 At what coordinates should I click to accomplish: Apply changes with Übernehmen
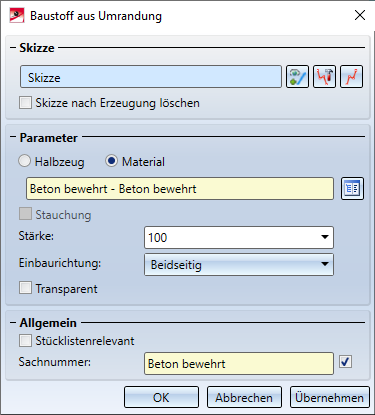click(330, 397)
